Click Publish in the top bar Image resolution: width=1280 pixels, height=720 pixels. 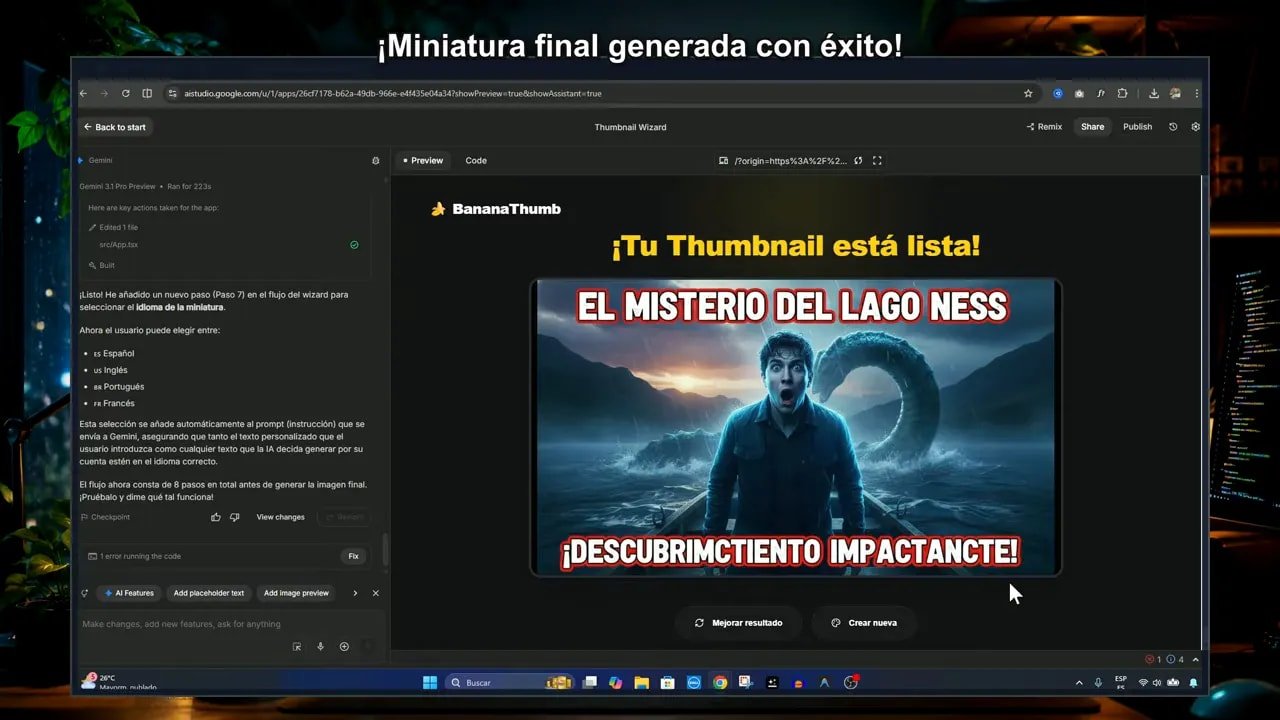coord(1137,127)
